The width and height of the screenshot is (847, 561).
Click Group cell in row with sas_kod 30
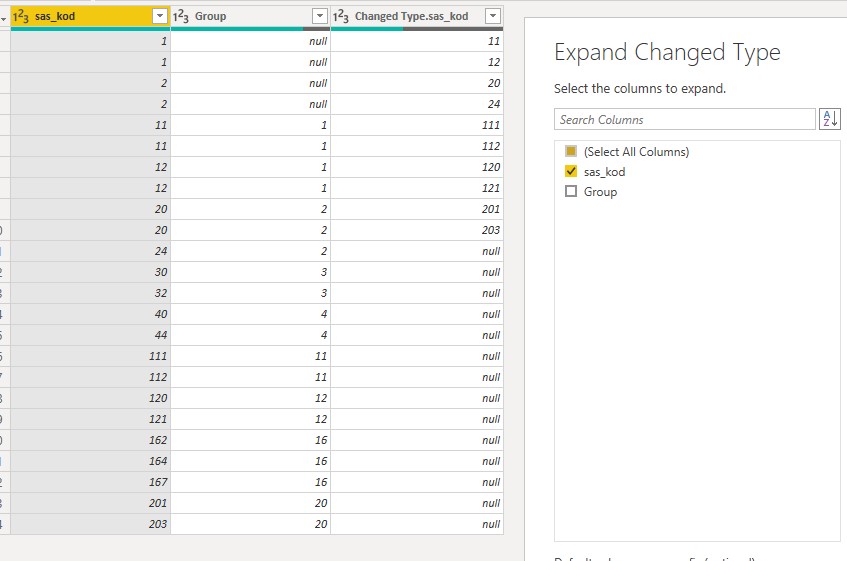click(x=250, y=272)
